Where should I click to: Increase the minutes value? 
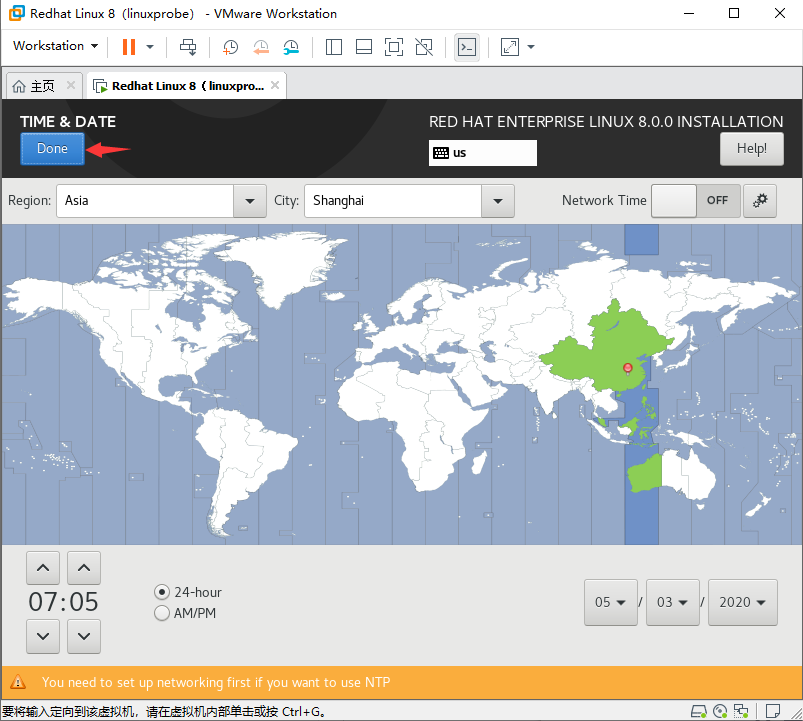(x=84, y=568)
